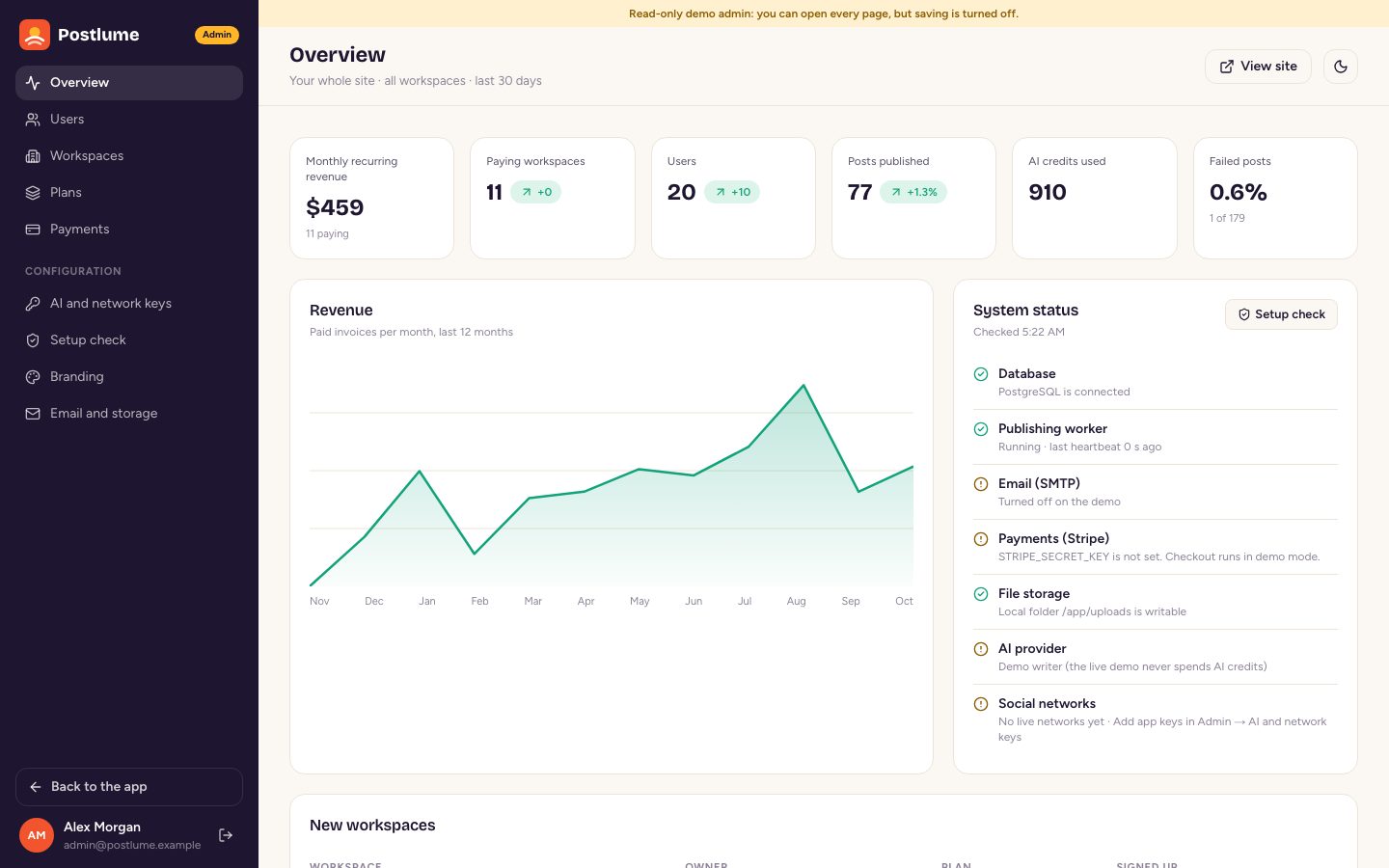Click the Posts published +1.3% badge
Screen dimensions: 1389x868
(913, 192)
